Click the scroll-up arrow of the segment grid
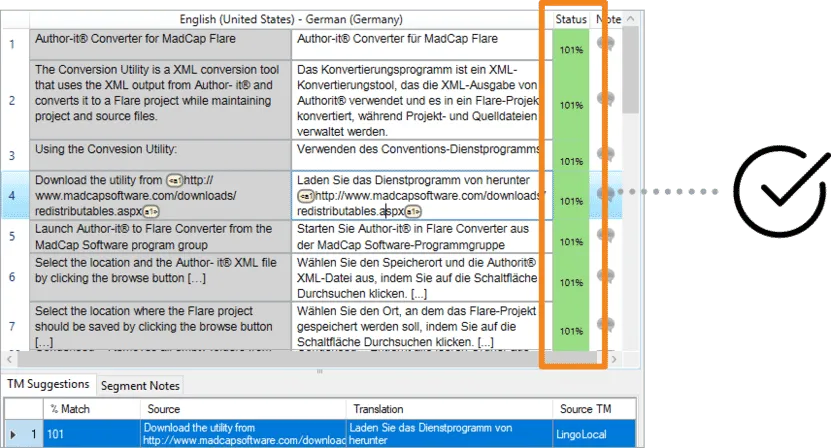The height and width of the screenshot is (448, 831). [630, 19]
